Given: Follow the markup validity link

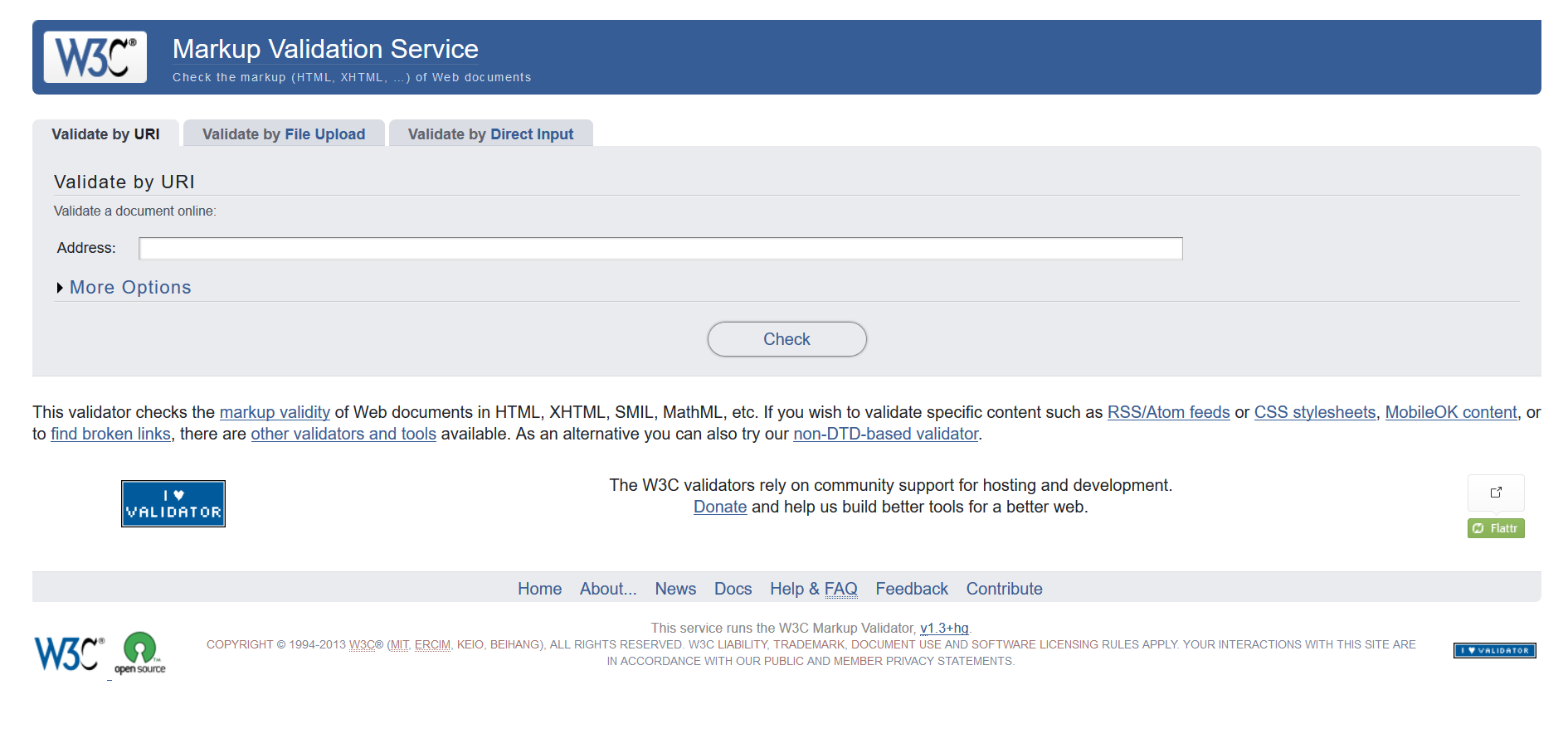Looking at the screenshot, I should [275, 412].
